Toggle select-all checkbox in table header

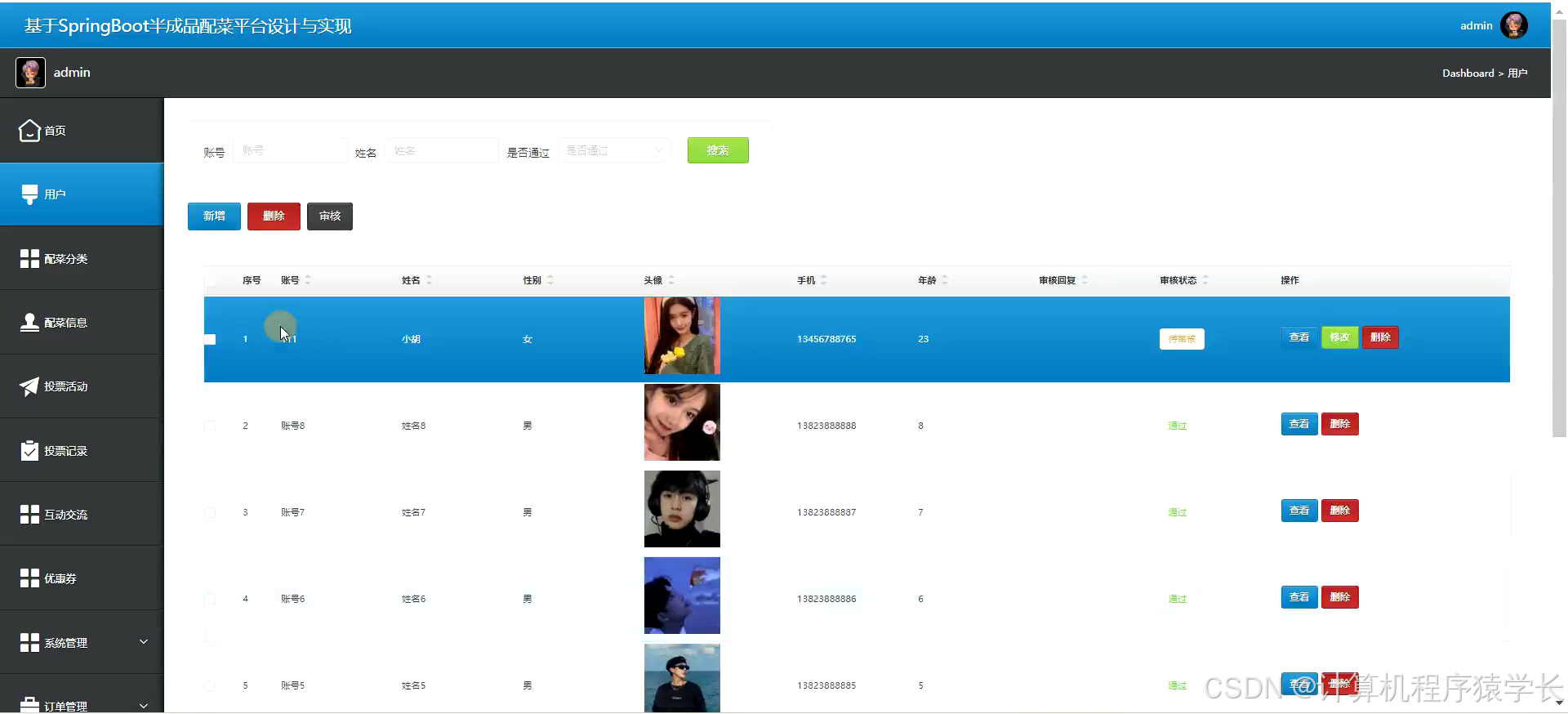[210, 281]
